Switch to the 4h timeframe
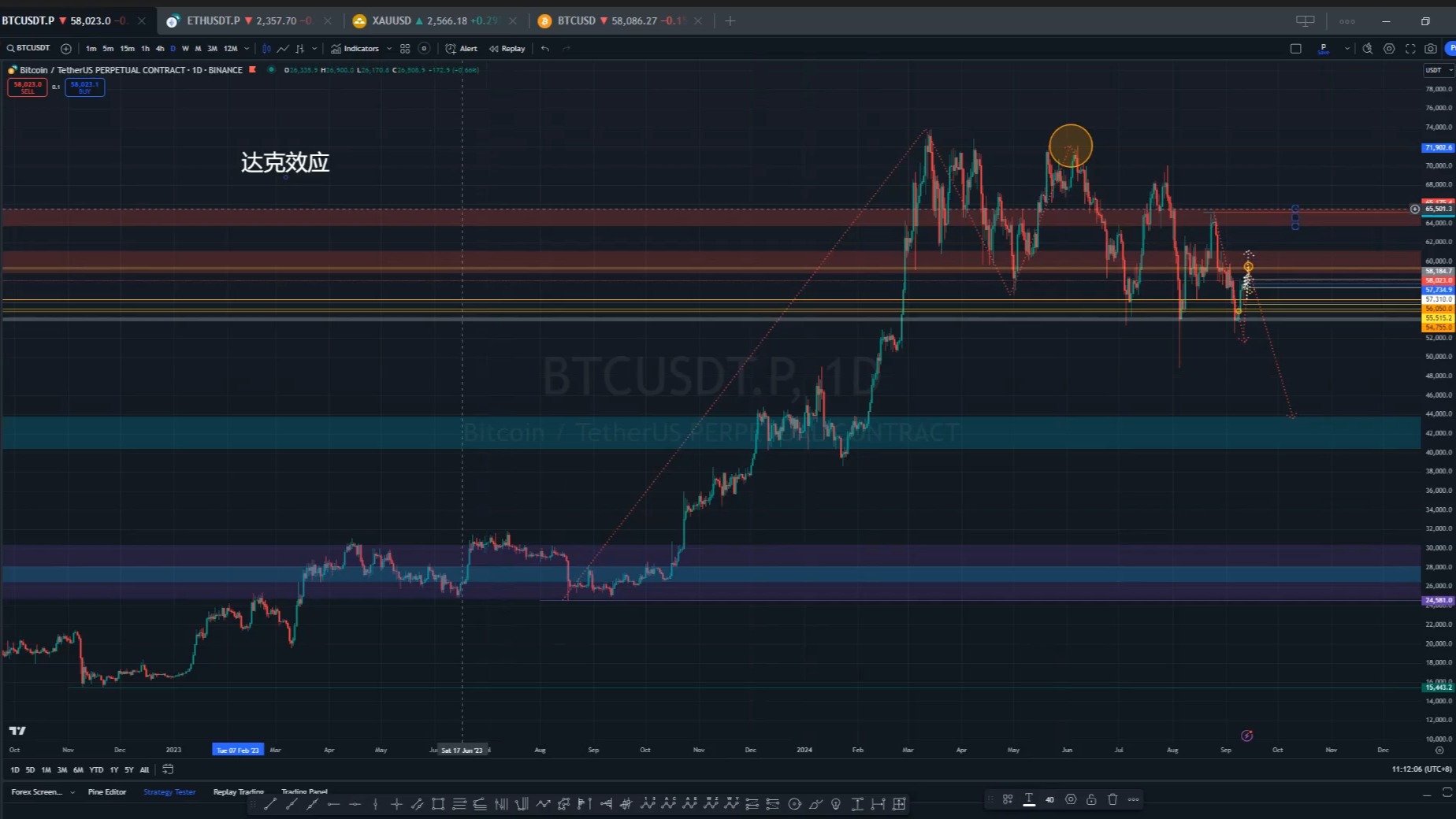The height and width of the screenshot is (819, 1456). [x=160, y=49]
